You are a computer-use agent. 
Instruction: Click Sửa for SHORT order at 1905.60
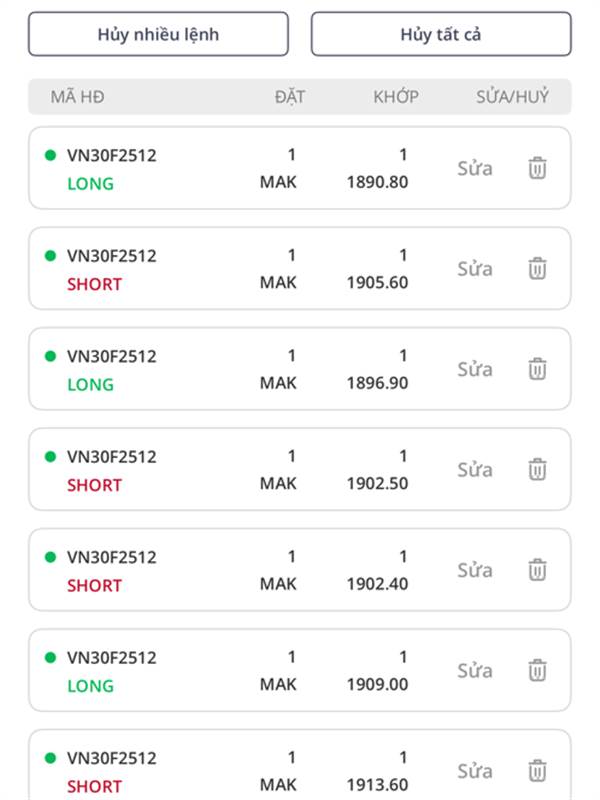(475, 268)
